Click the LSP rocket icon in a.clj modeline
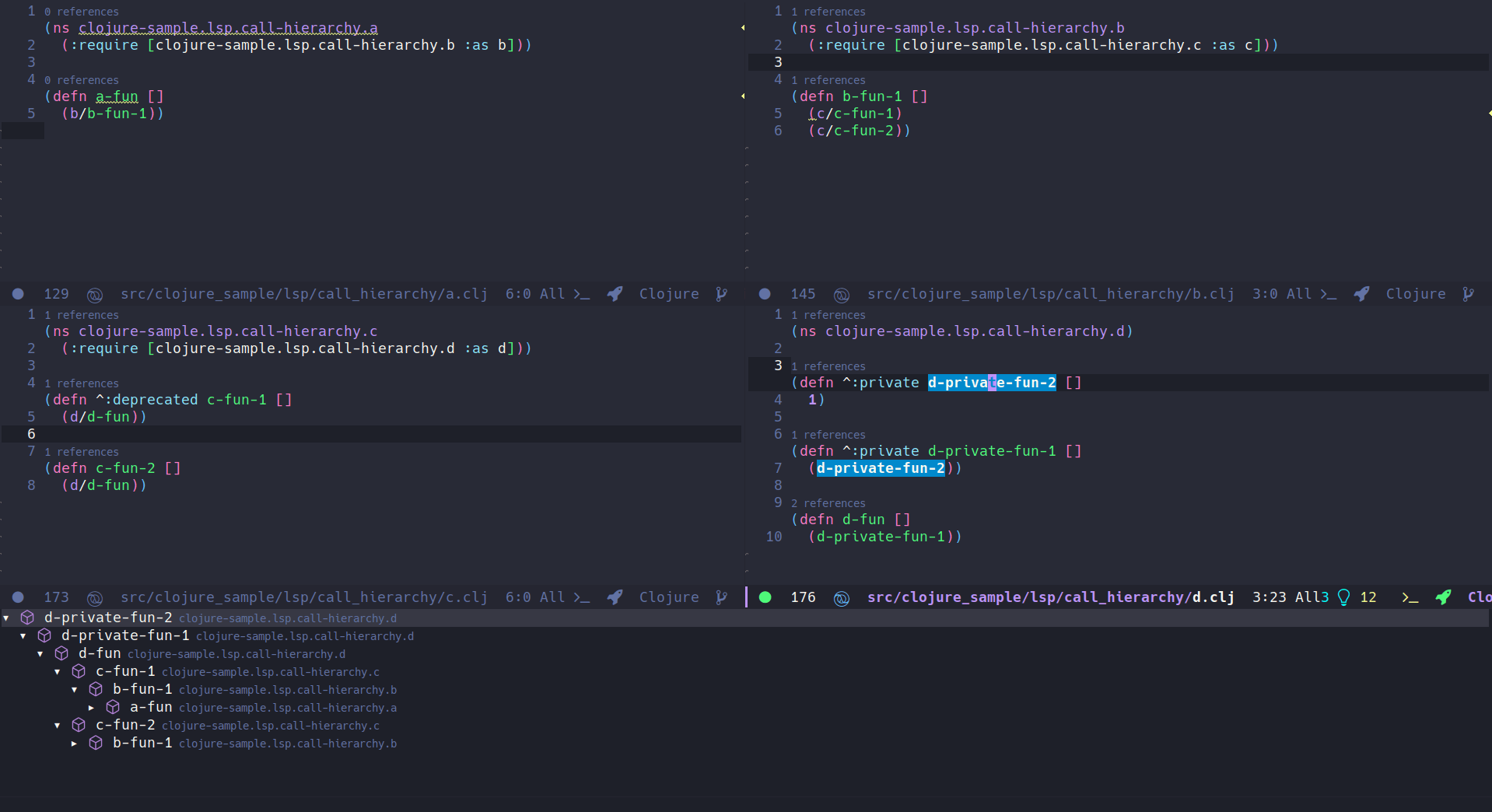 pos(614,294)
